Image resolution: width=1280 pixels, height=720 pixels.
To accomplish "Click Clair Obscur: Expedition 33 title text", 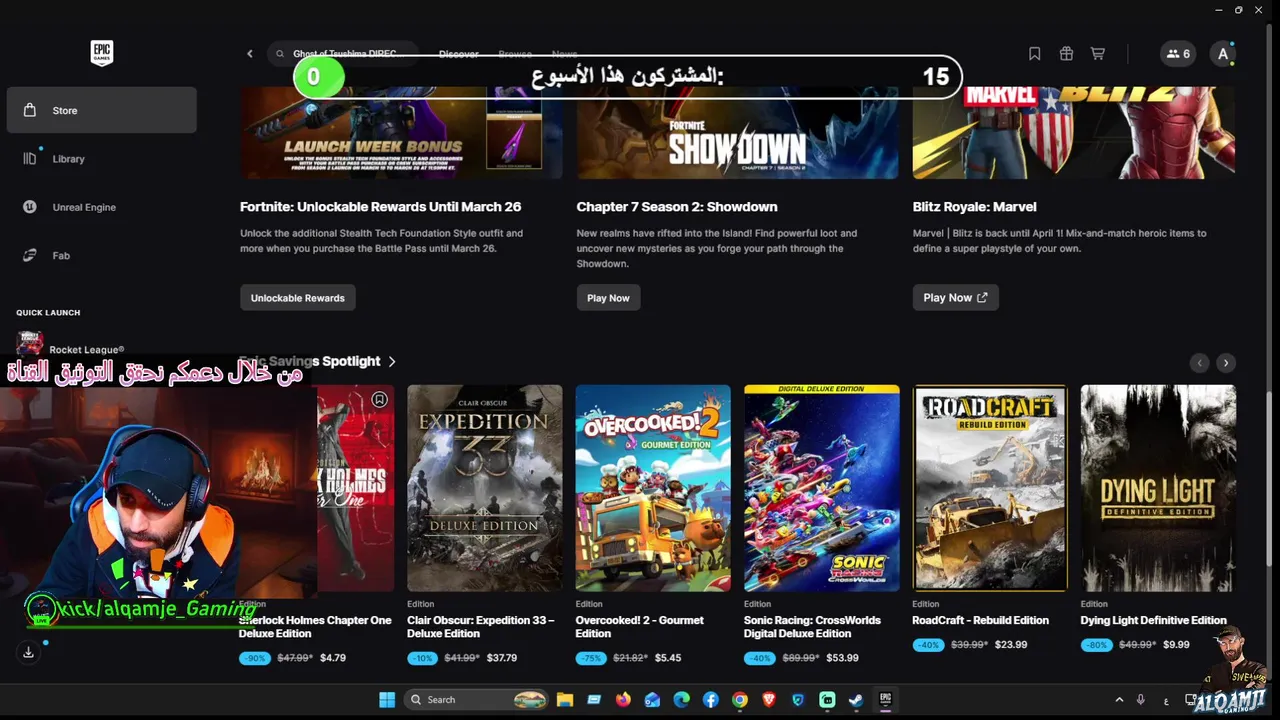I will [481, 627].
